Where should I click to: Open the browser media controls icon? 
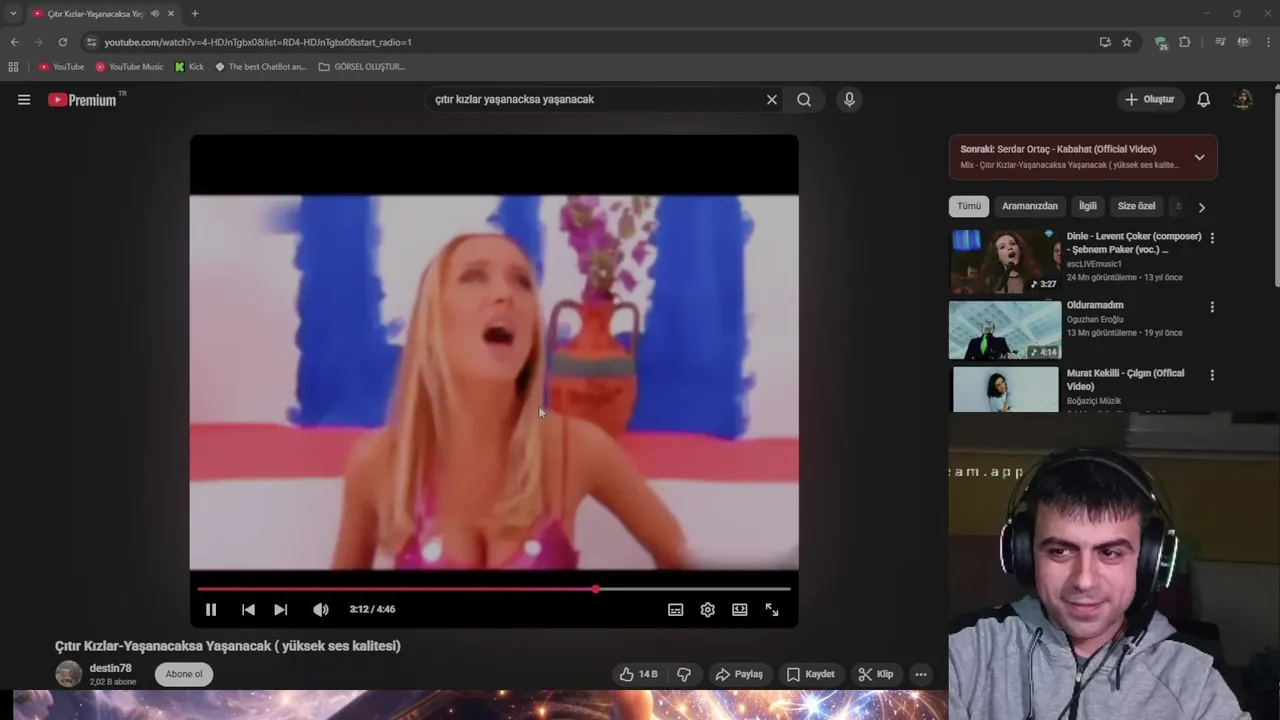1220,42
